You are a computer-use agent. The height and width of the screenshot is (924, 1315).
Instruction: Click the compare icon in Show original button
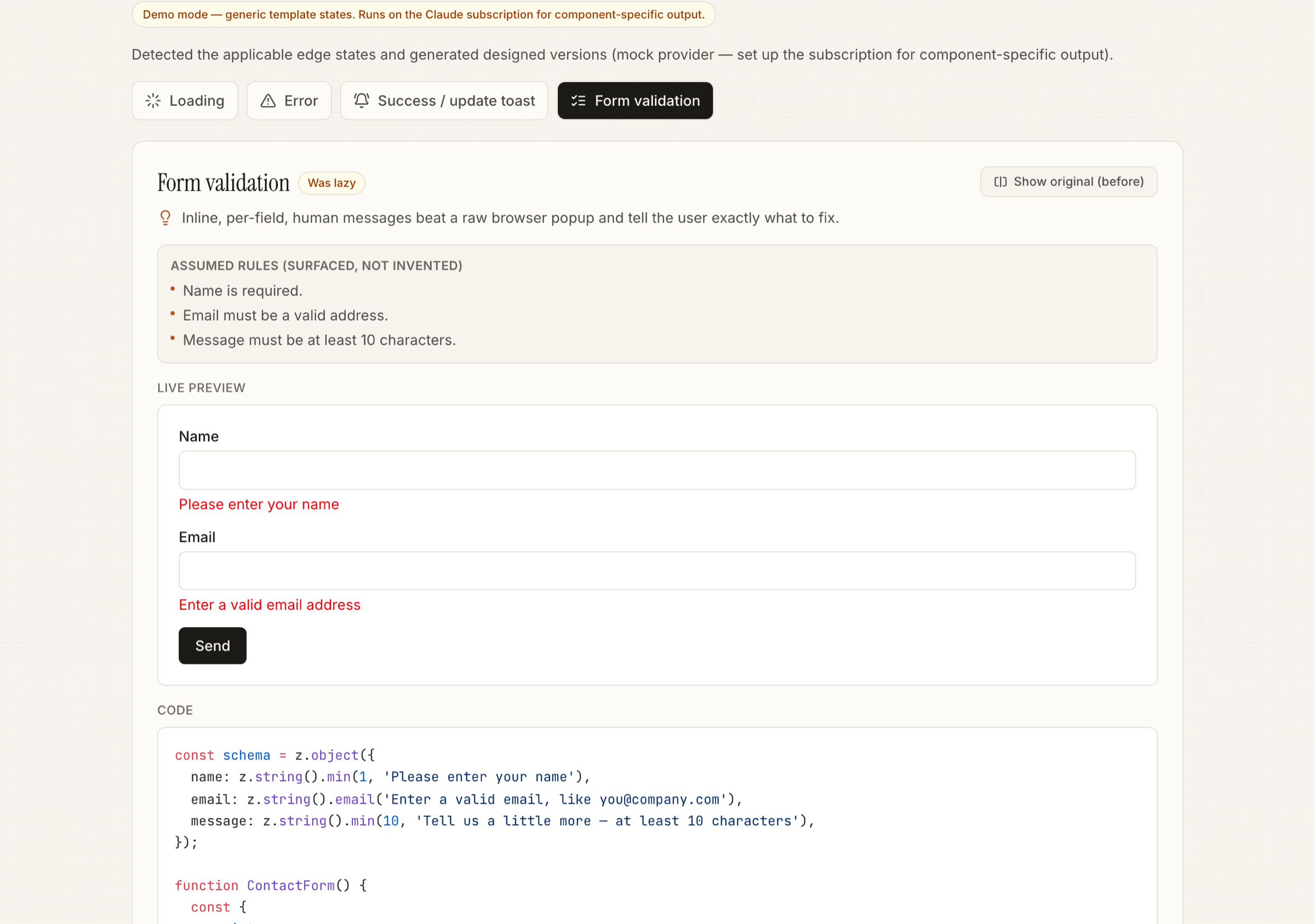point(1000,181)
